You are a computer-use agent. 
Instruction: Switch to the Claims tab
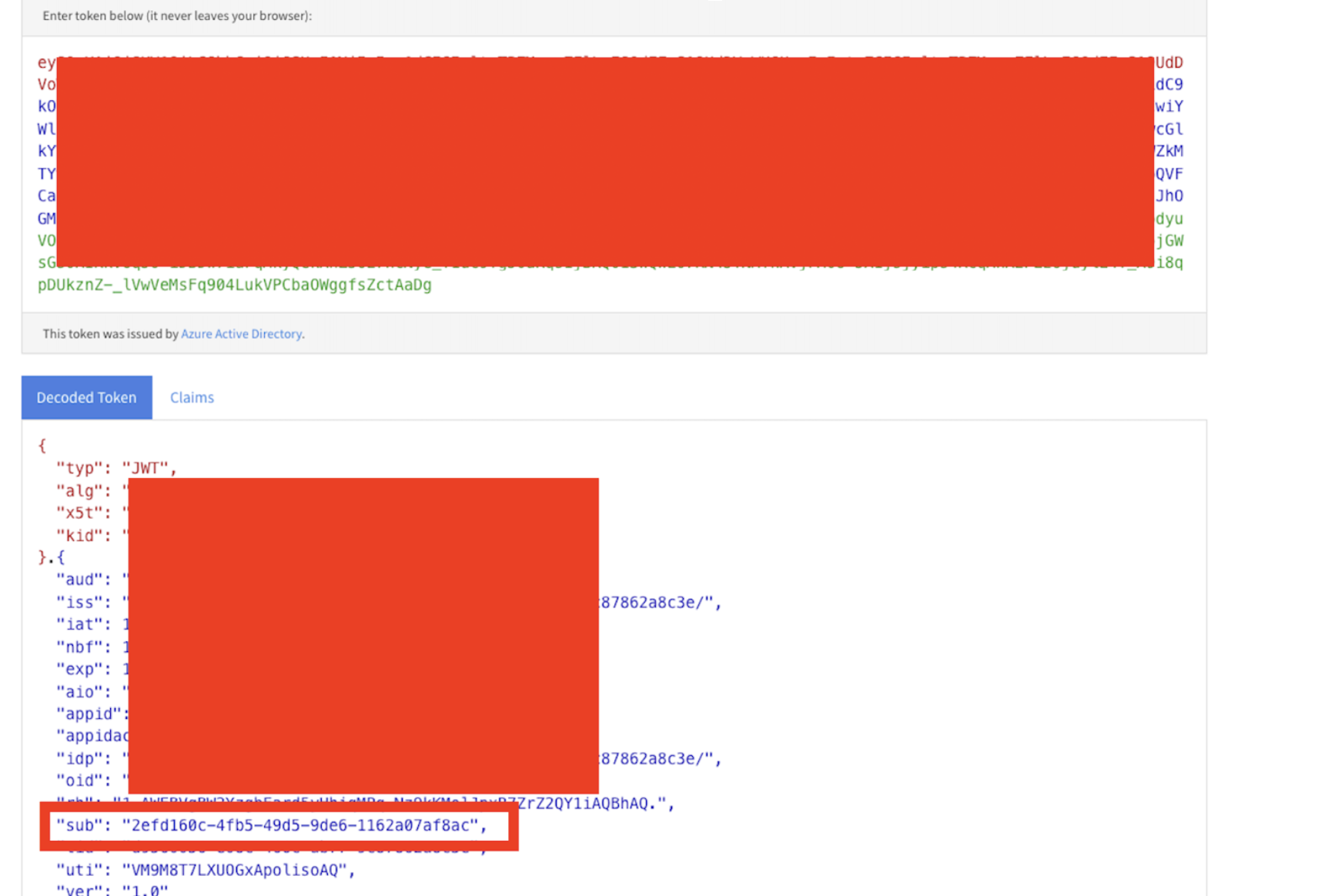click(x=192, y=397)
